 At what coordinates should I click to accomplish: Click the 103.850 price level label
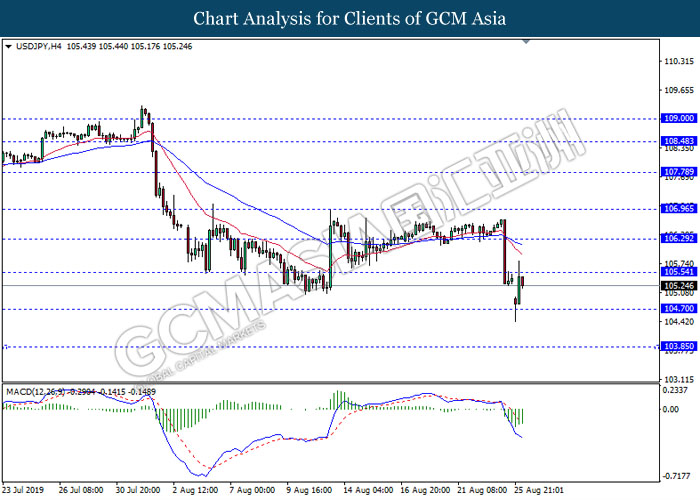click(x=679, y=346)
